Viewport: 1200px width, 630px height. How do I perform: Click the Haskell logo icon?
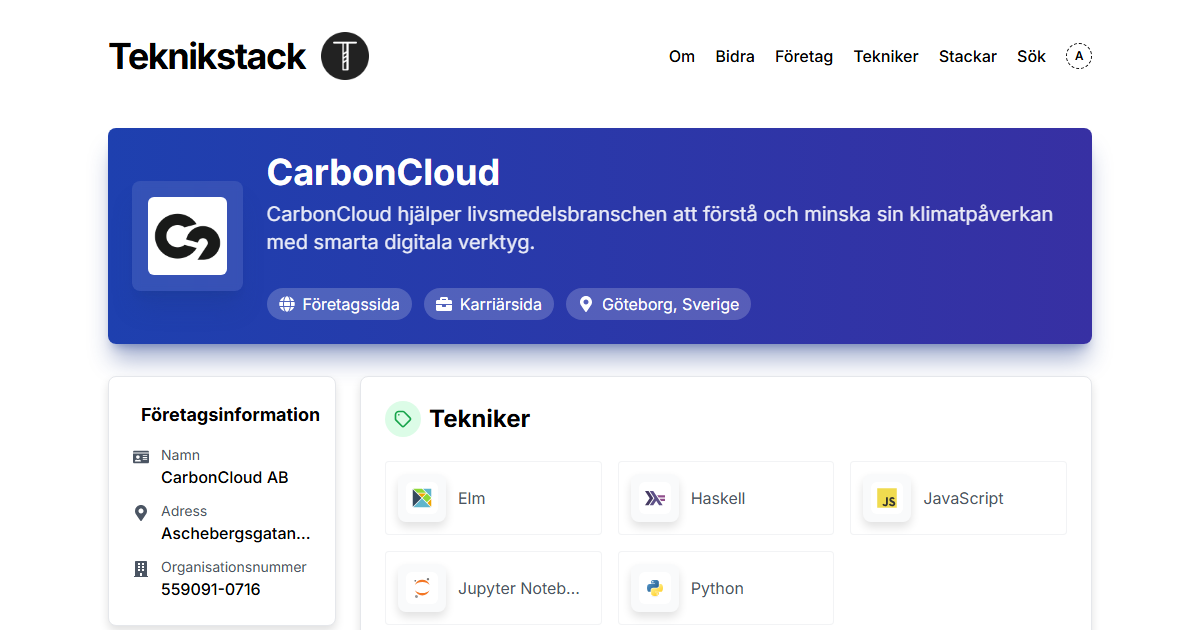pyautogui.click(x=655, y=498)
